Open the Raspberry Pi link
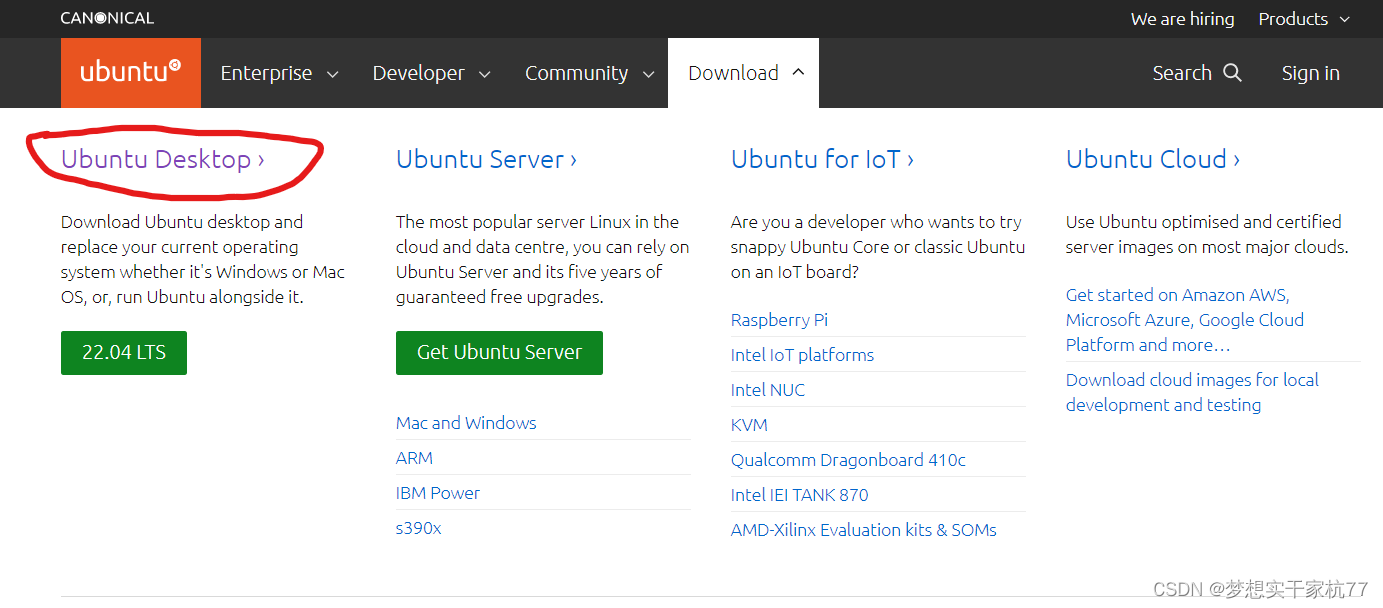 click(779, 320)
